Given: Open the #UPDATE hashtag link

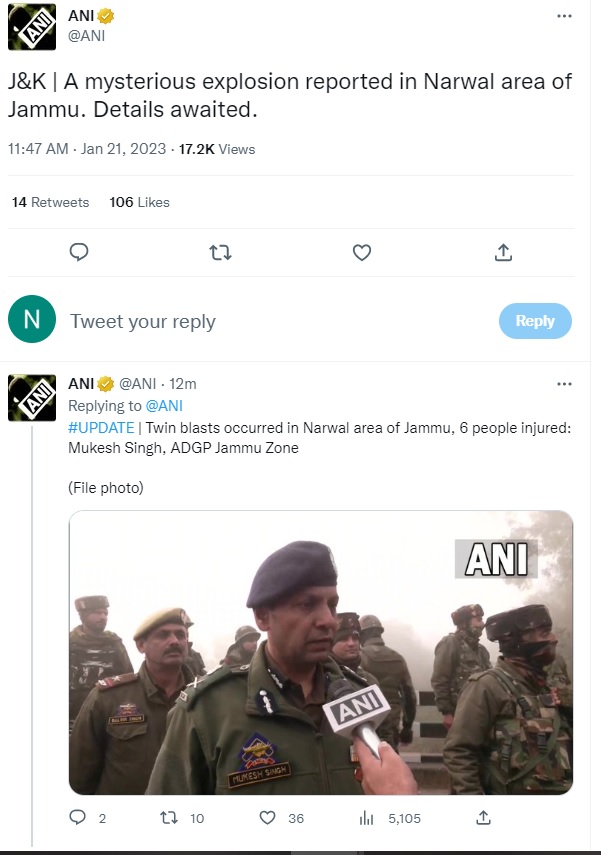Looking at the screenshot, I should pos(101,427).
